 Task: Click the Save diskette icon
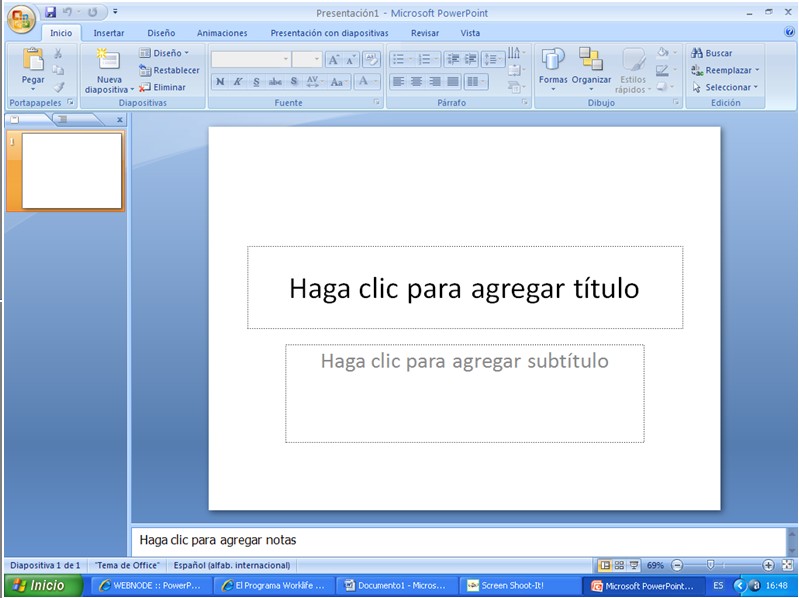pyautogui.click(x=50, y=12)
